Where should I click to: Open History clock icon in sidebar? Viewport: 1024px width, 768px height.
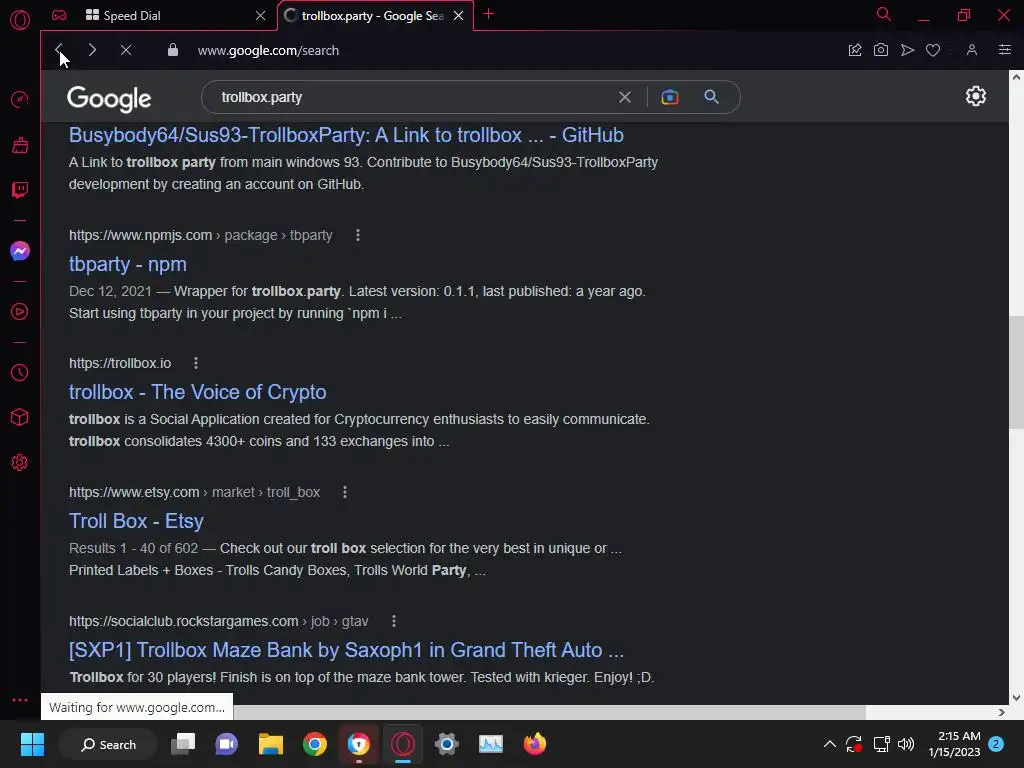point(20,373)
